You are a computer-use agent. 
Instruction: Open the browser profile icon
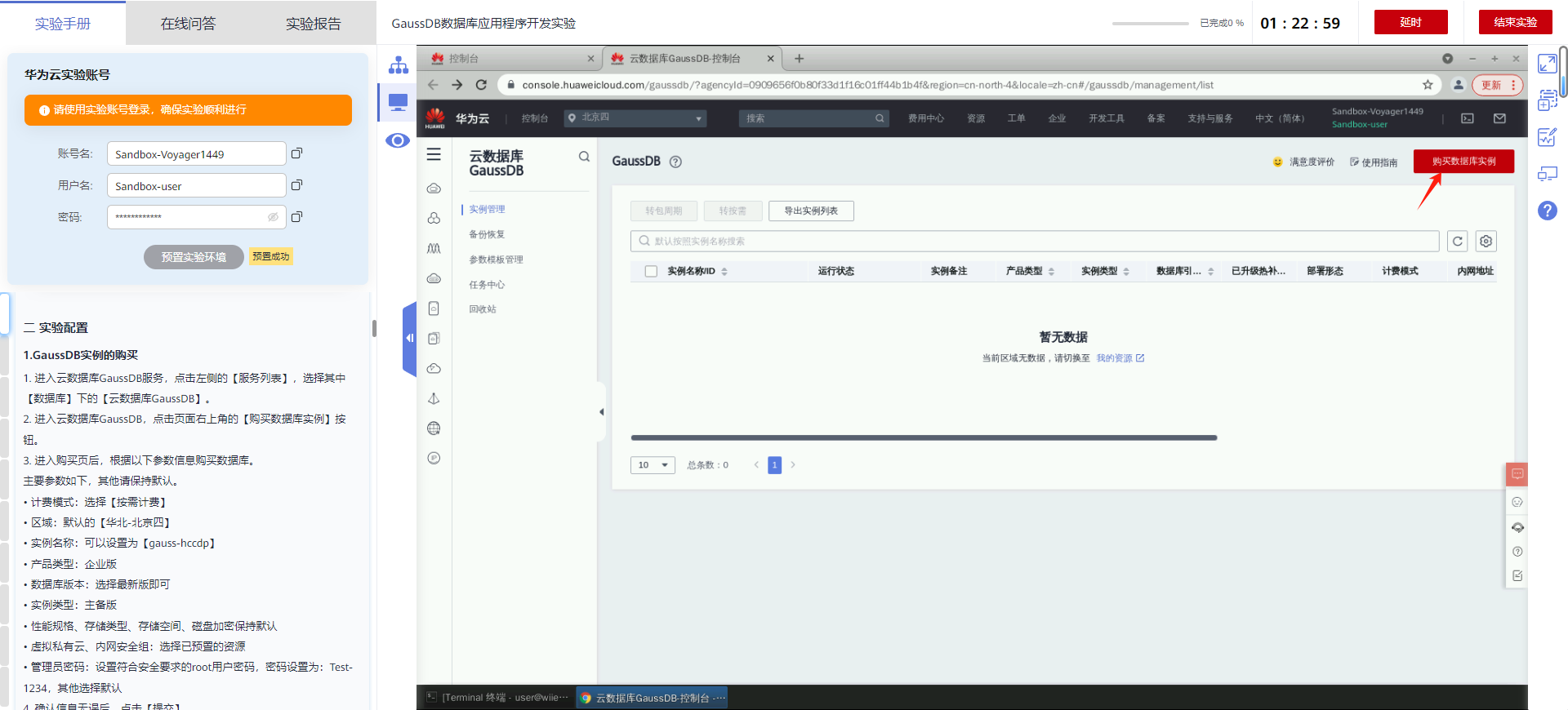coord(1458,85)
